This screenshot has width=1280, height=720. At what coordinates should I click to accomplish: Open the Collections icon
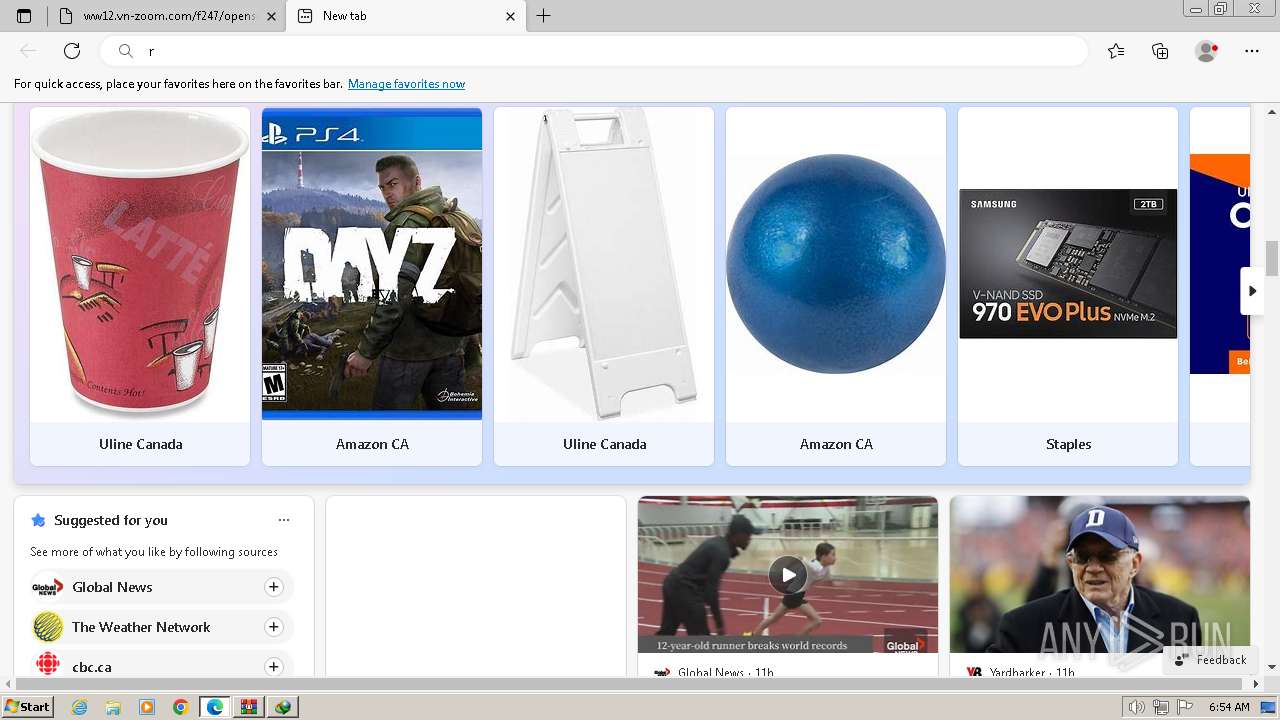click(x=1160, y=51)
